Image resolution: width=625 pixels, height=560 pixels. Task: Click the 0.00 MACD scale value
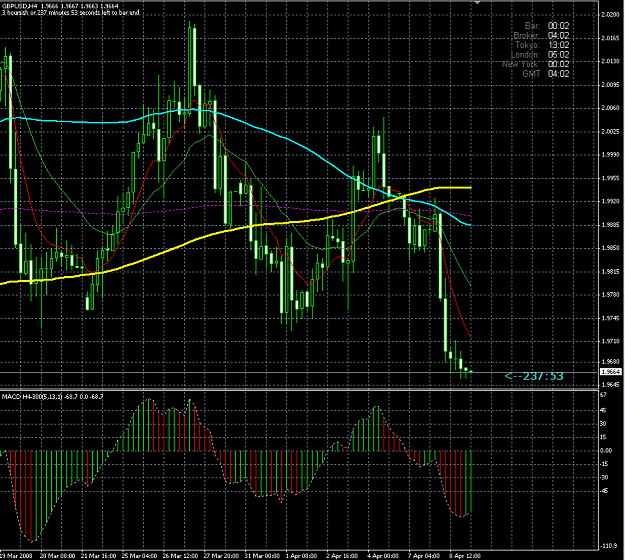[606, 451]
